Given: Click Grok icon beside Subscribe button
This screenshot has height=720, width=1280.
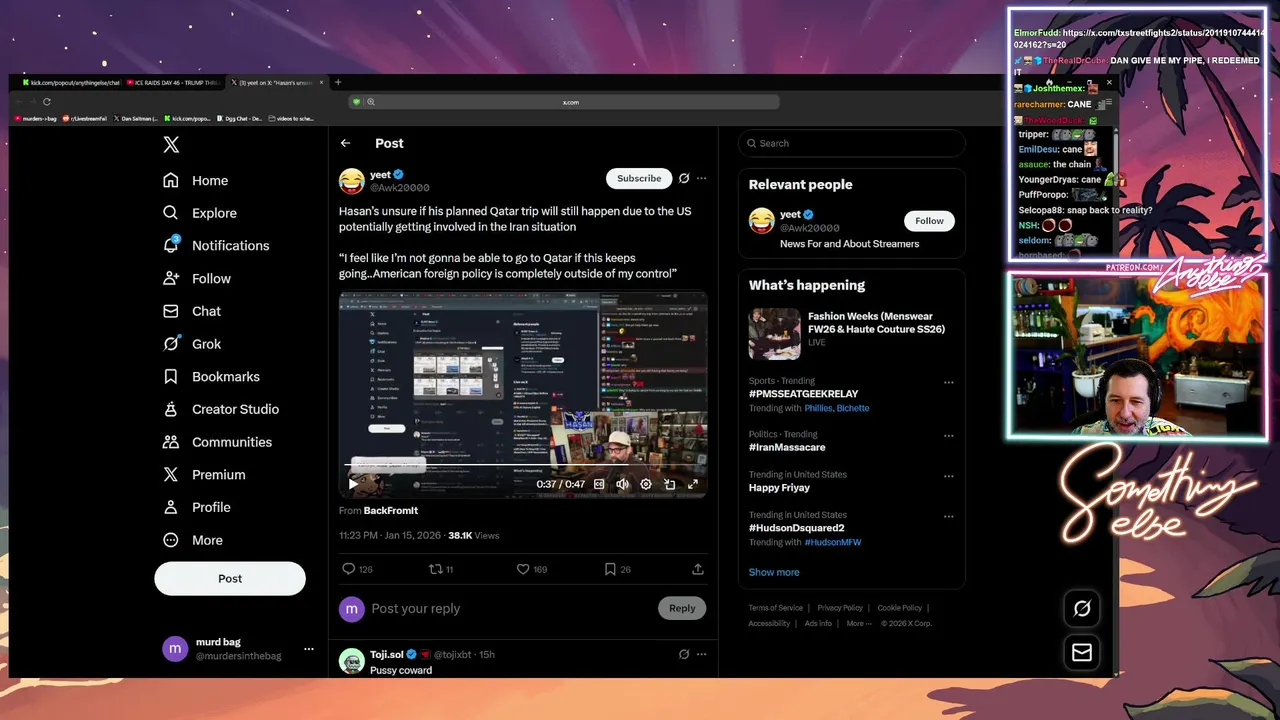Looking at the screenshot, I should (684, 178).
